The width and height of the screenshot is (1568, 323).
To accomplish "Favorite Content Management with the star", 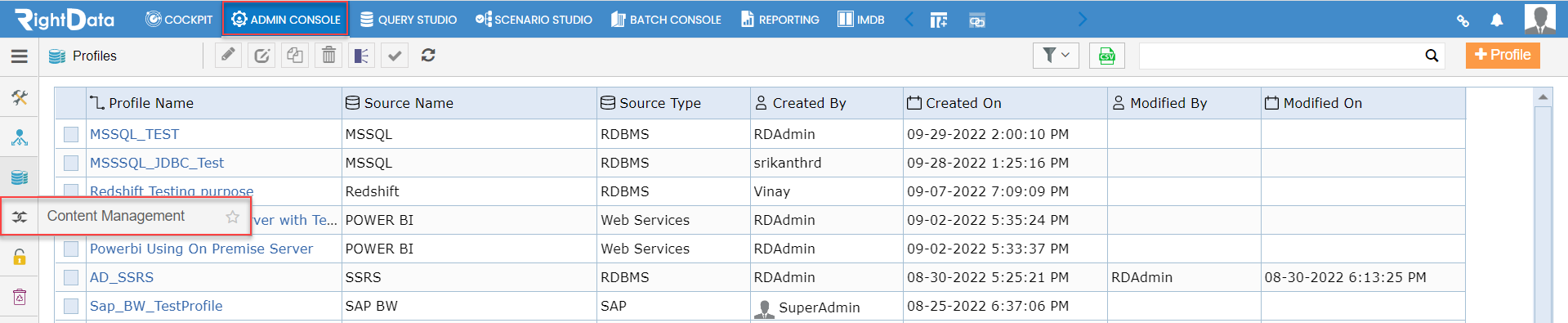I will pyautogui.click(x=233, y=217).
